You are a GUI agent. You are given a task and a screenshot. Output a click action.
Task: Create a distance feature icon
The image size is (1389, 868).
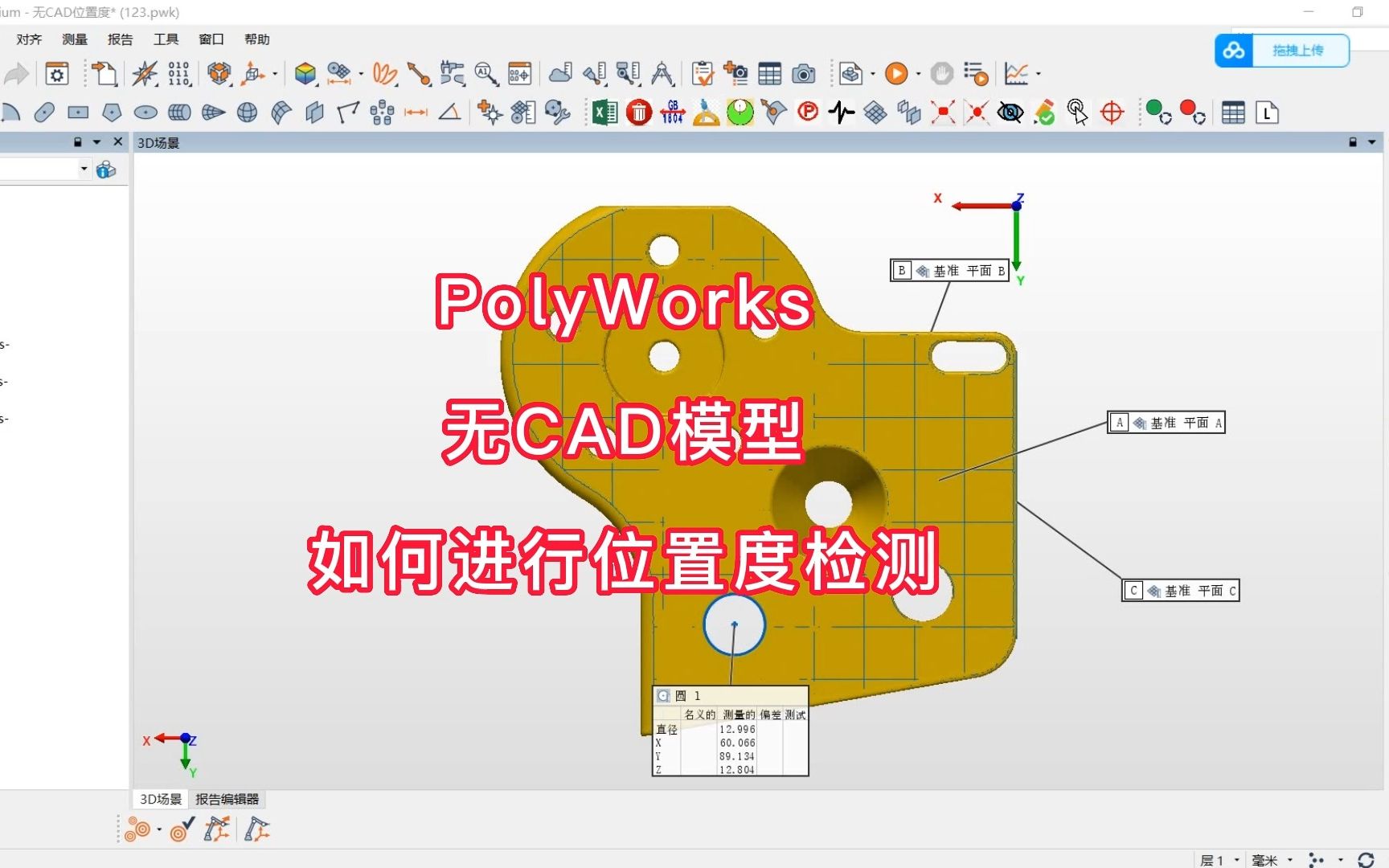click(x=416, y=113)
